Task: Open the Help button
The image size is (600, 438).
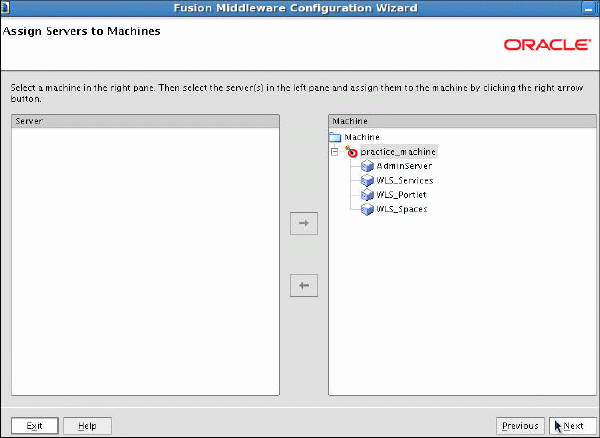Action: (87, 426)
